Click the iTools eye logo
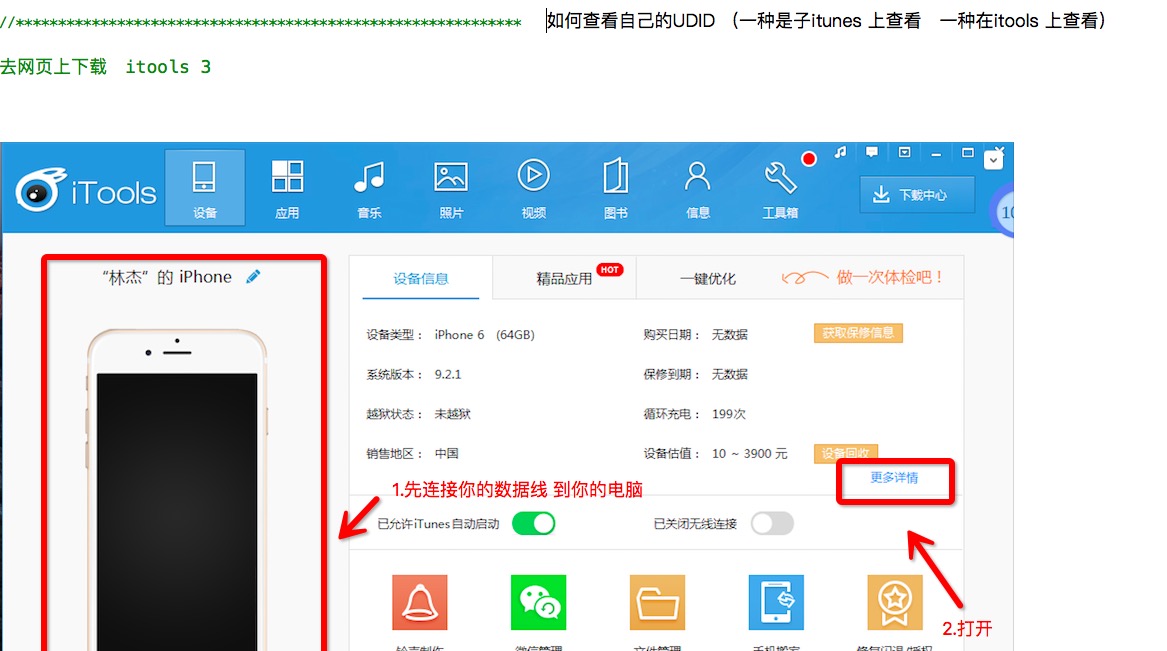 [x=40, y=190]
